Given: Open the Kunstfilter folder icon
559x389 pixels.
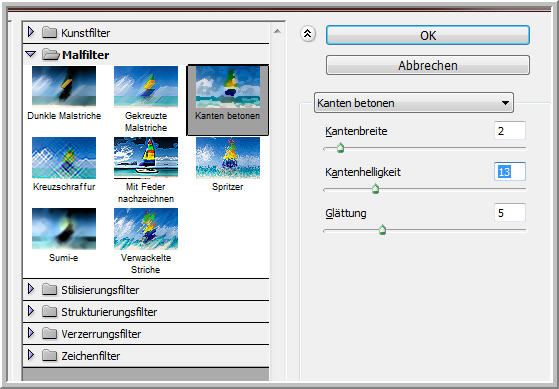Looking at the screenshot, I should click(x=49, y=33).
